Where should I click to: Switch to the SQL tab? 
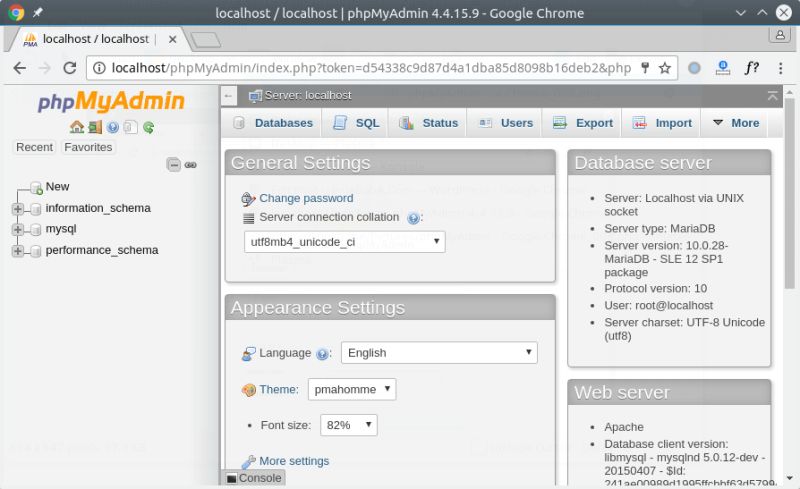coord(356,123)
